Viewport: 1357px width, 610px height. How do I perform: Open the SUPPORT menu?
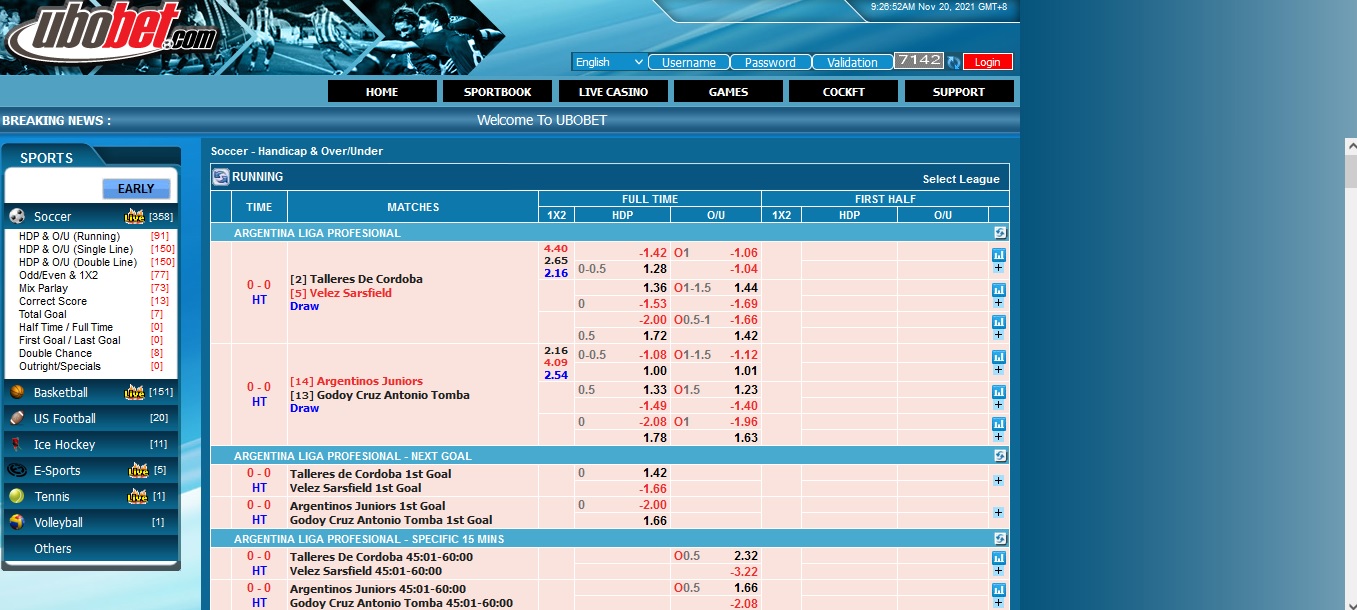pos(959,91)
